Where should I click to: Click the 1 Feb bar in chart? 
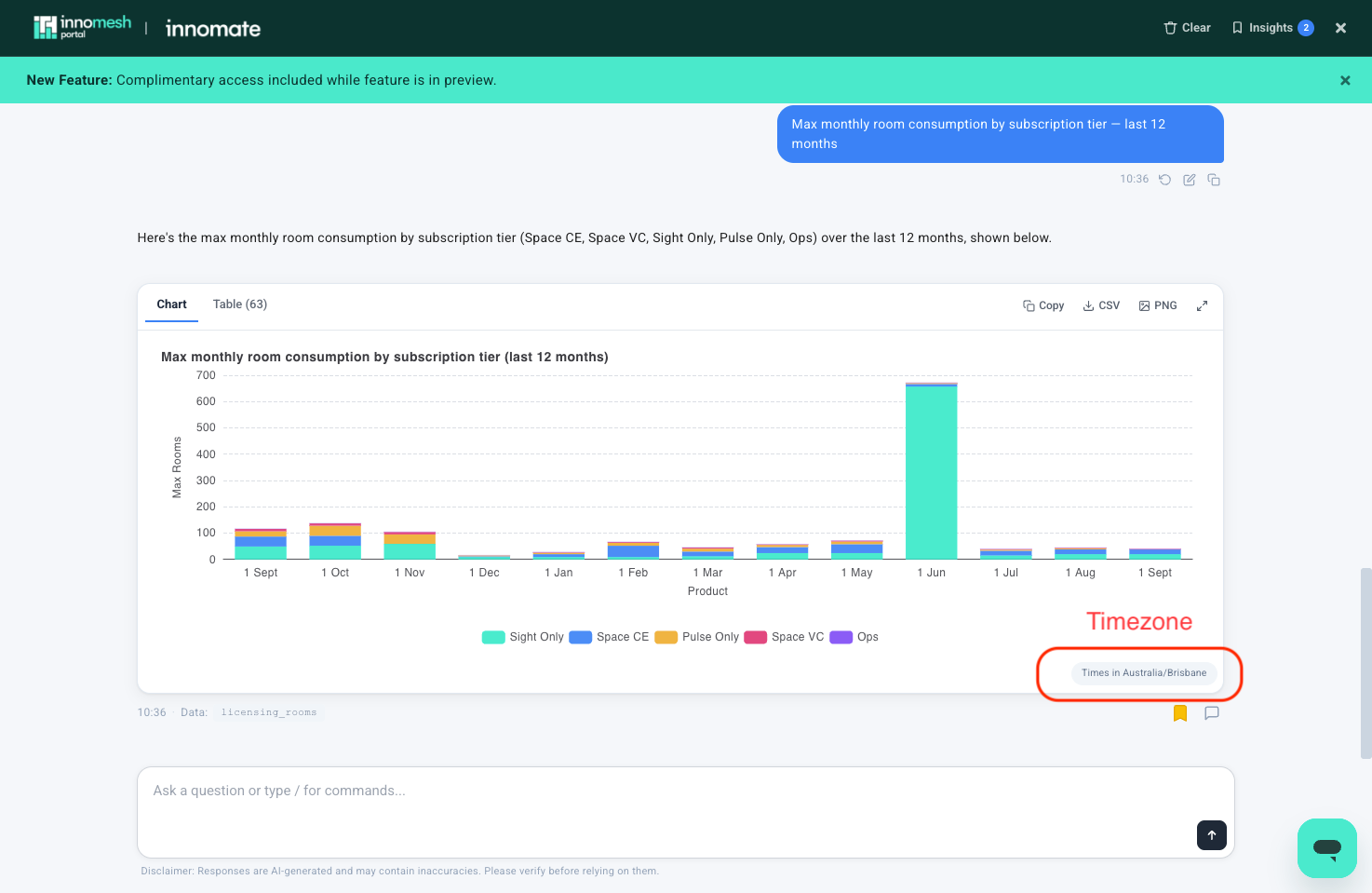point(633,550)
